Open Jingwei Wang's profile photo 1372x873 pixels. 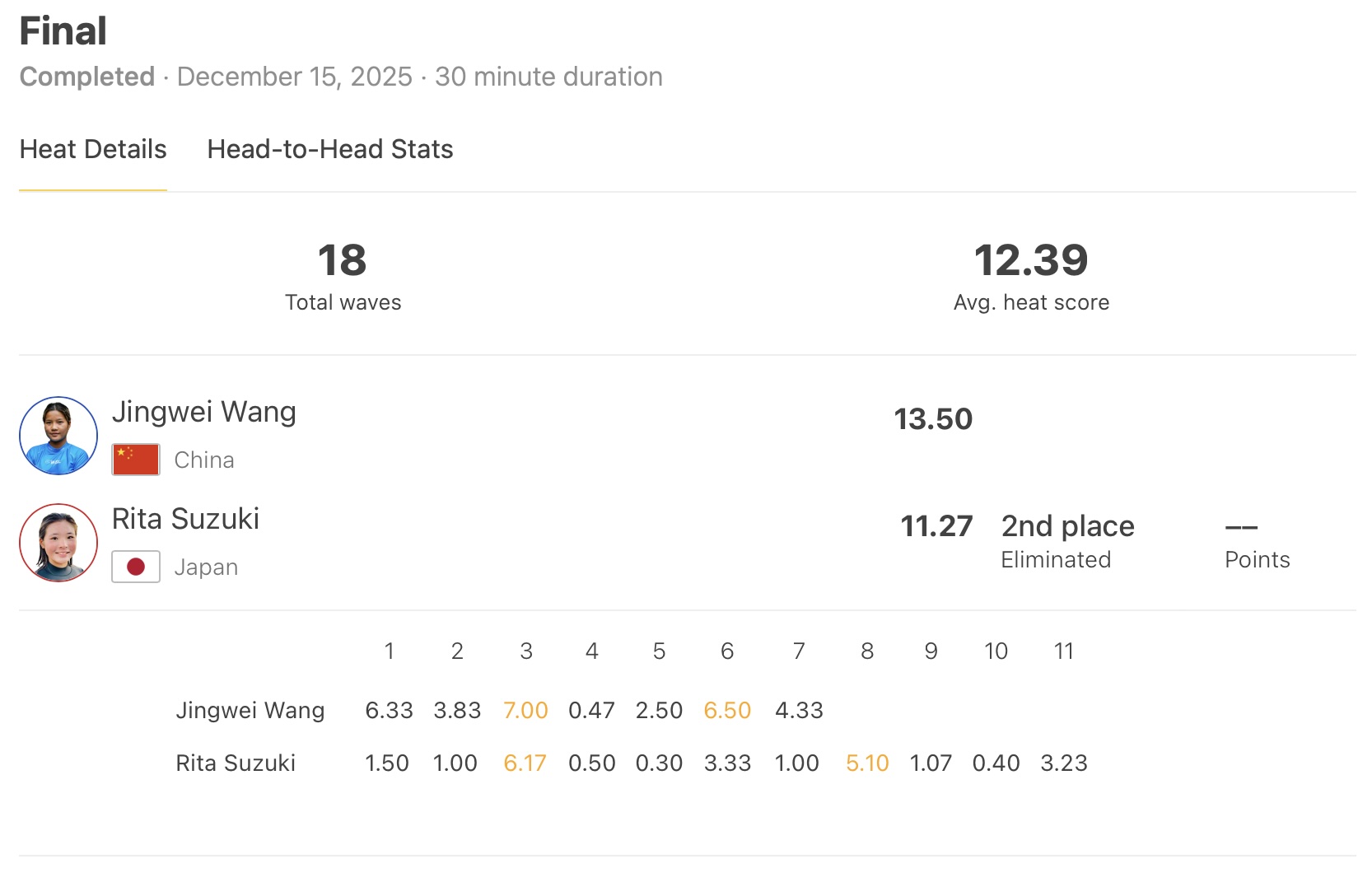(58, 436)
